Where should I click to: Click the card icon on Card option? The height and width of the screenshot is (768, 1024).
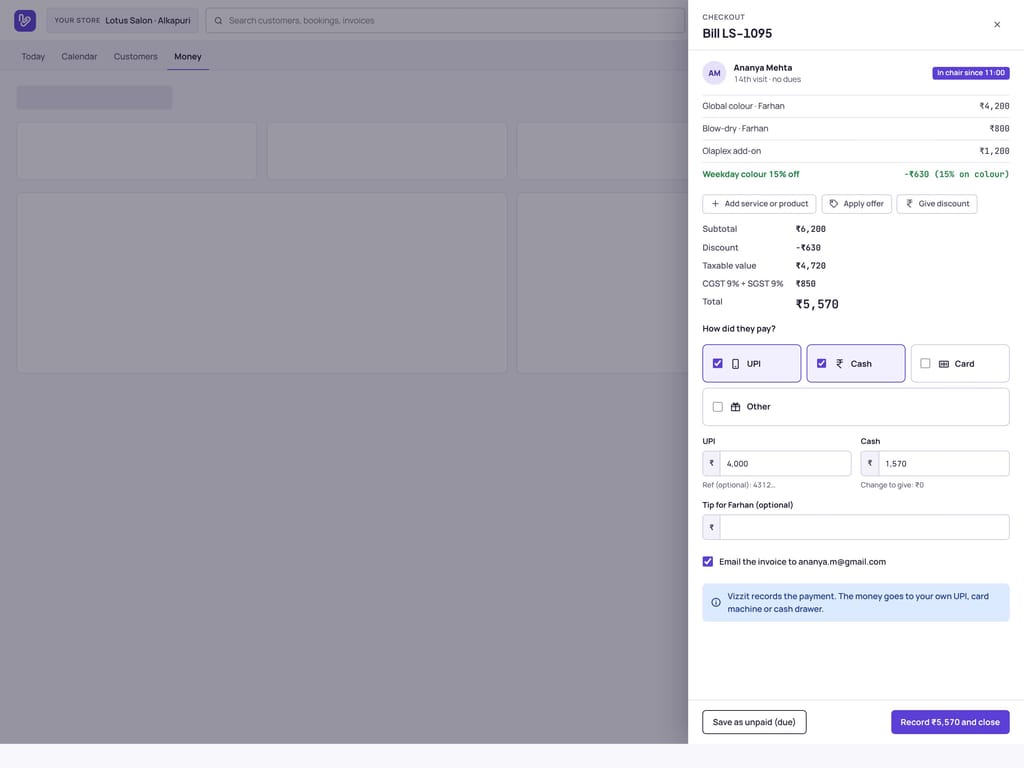point(943,364)
